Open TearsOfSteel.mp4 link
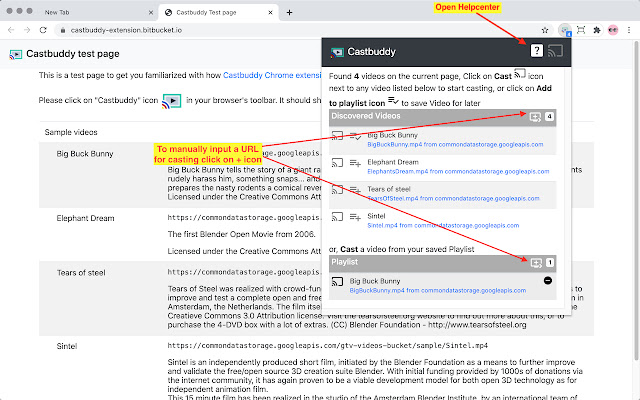640x400 pixels. coord(453,198)
